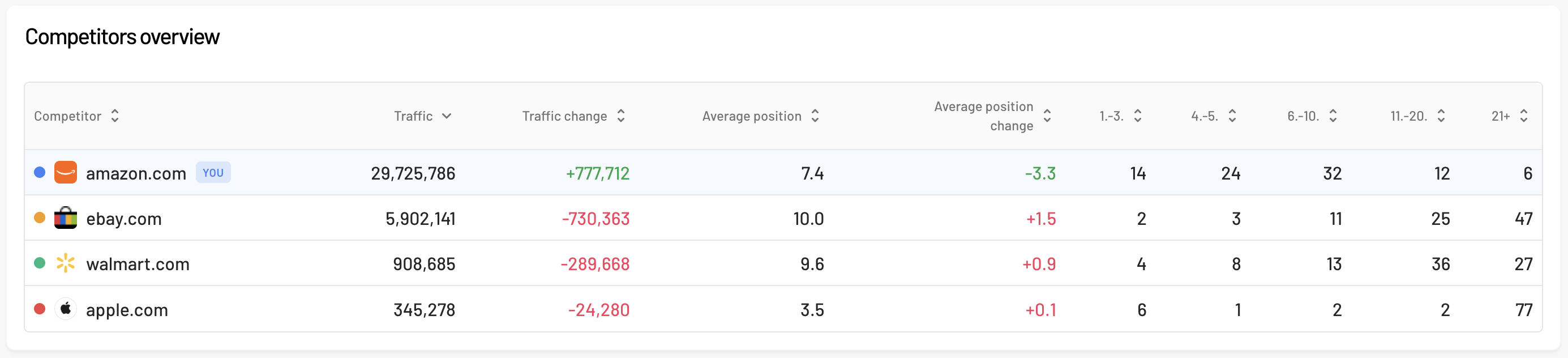
Task: Click traffic change +777,712
Action: (598, 173)
